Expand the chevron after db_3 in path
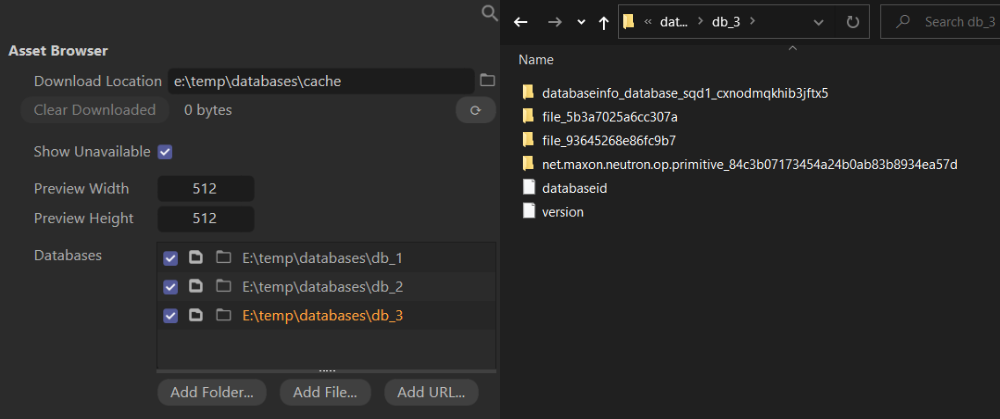Screen dimensions: 1000x419 pos(752,21)
